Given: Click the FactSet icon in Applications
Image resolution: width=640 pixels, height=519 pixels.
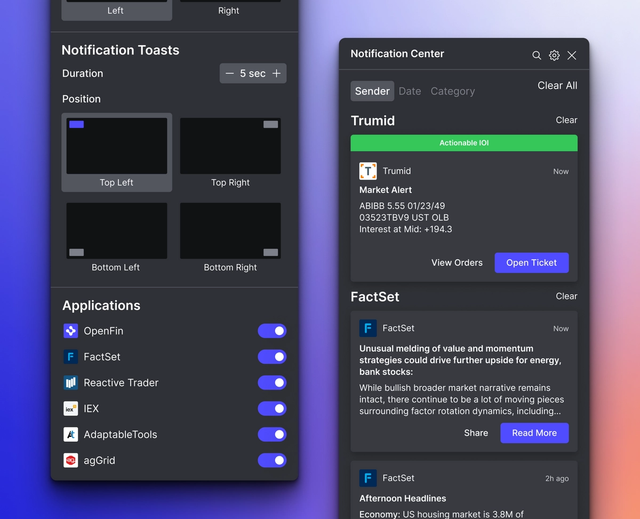Looking at the screenshot, I should [x=71, y=357].
